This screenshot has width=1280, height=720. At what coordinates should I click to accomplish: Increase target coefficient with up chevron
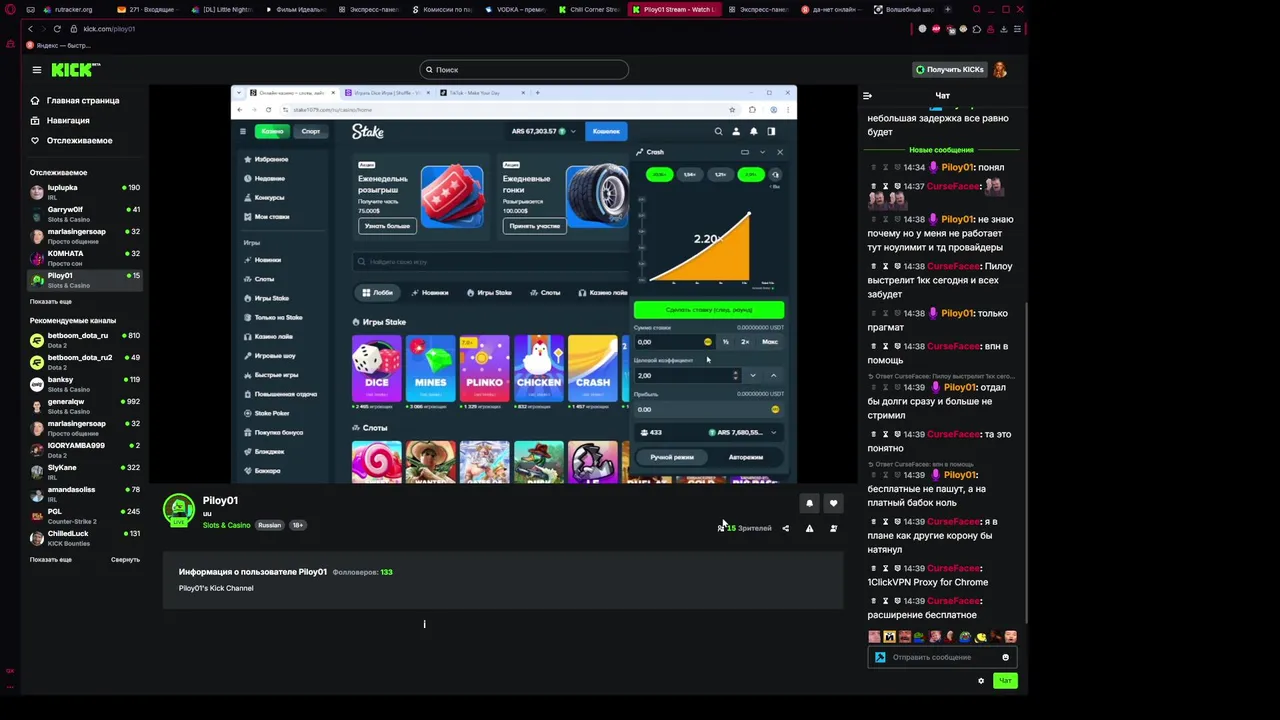click(773, 376)
